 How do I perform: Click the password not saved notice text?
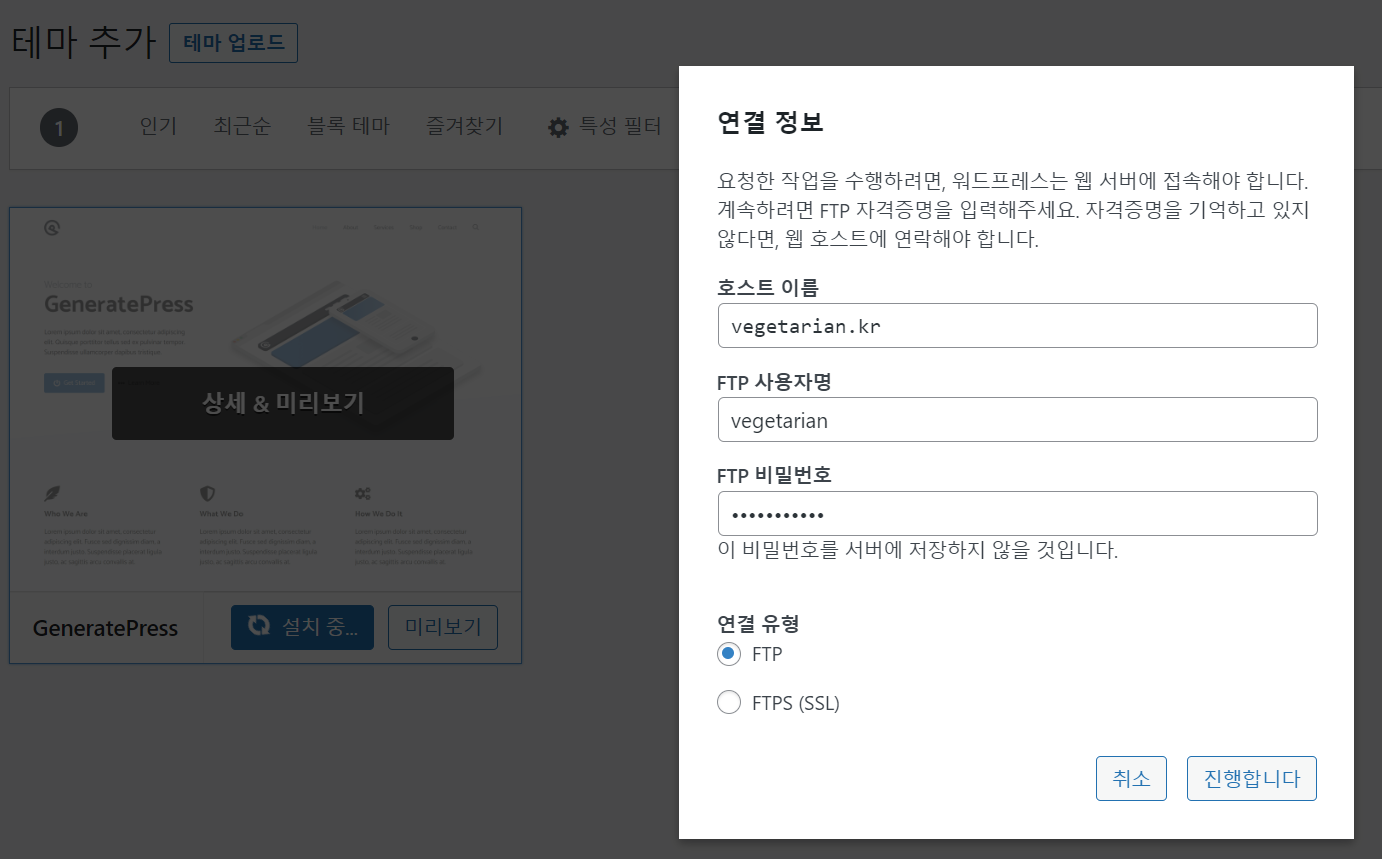918,550
